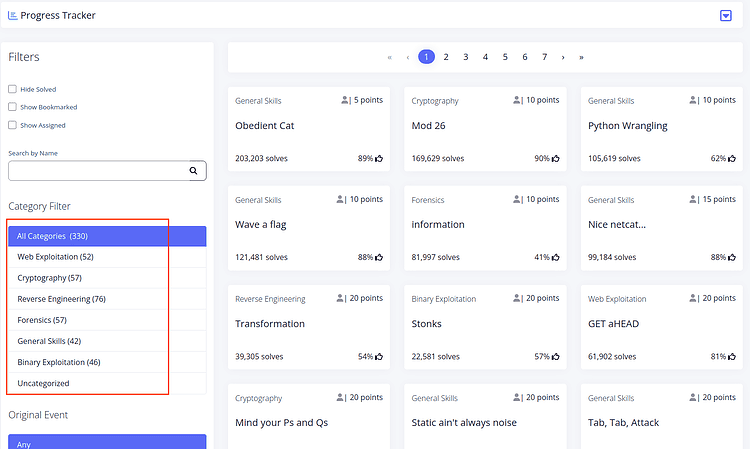Click the Progress Tracker chart icon
The width and height of the screenshot is (750, 449).
pyautogui.click(x=13, y=15)
